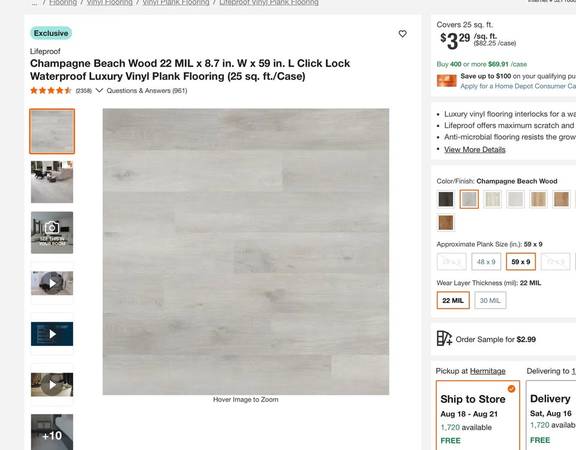Image resolution: width=576 pixels, height=450 pixels.
Task: Play the third video thumbnail
Action: [x=52, y=385]
